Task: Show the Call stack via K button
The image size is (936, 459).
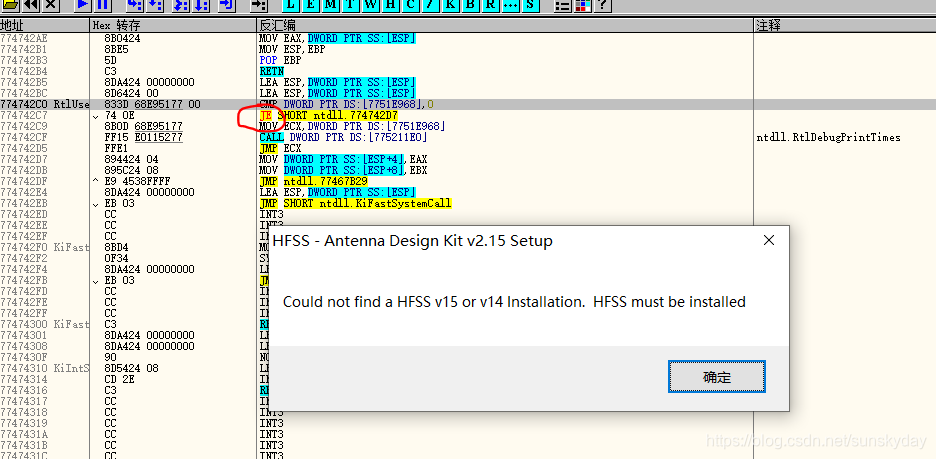Action: 451,5
